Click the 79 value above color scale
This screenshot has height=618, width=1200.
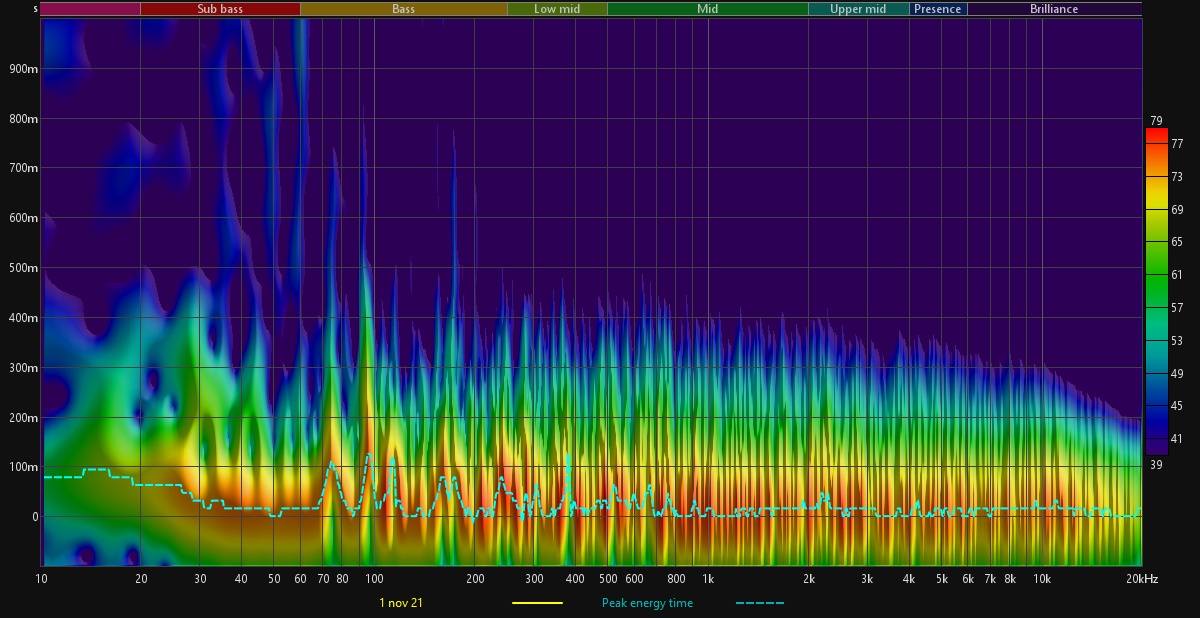coord(1156,121)
